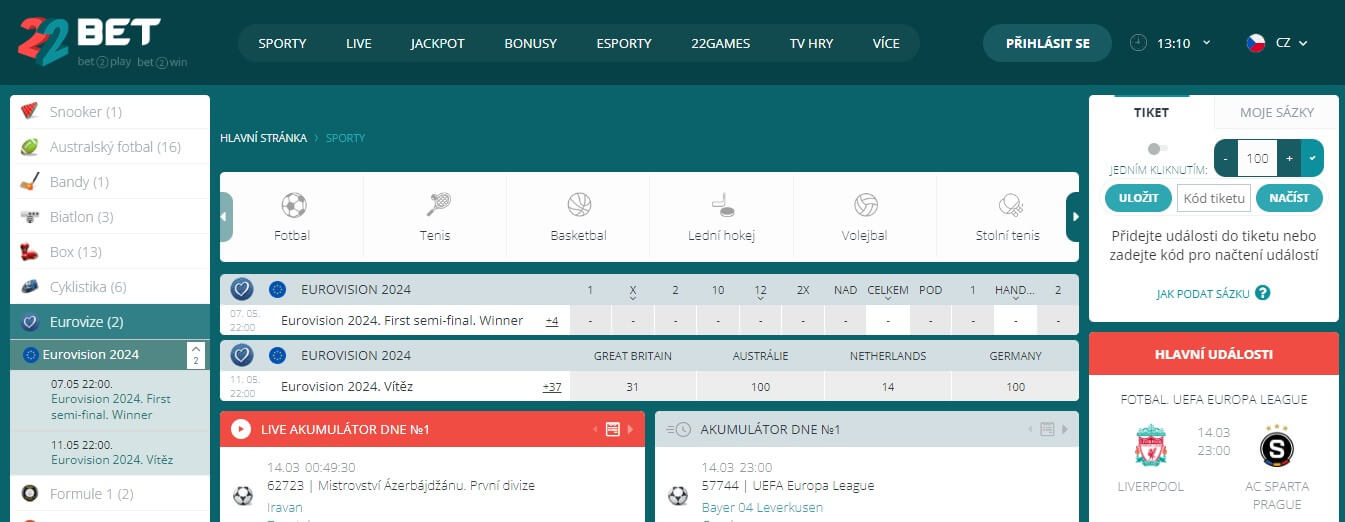Click the stake amount field showing 100
The height and width of the screenshot is (522, 1345).
coord(1258,158)
